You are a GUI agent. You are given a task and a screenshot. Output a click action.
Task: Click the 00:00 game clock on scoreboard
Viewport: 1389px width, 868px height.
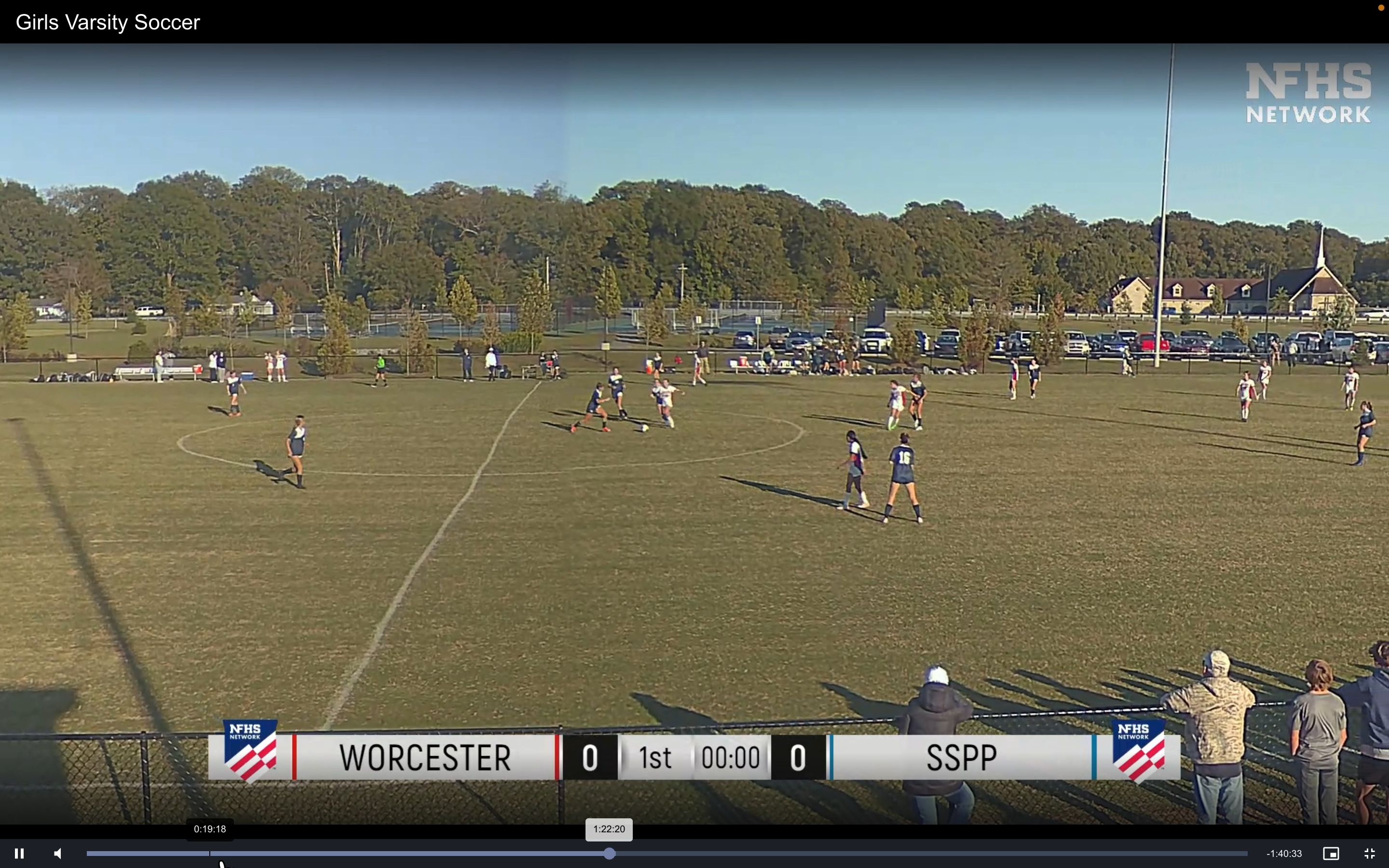(x=731, y=757)
